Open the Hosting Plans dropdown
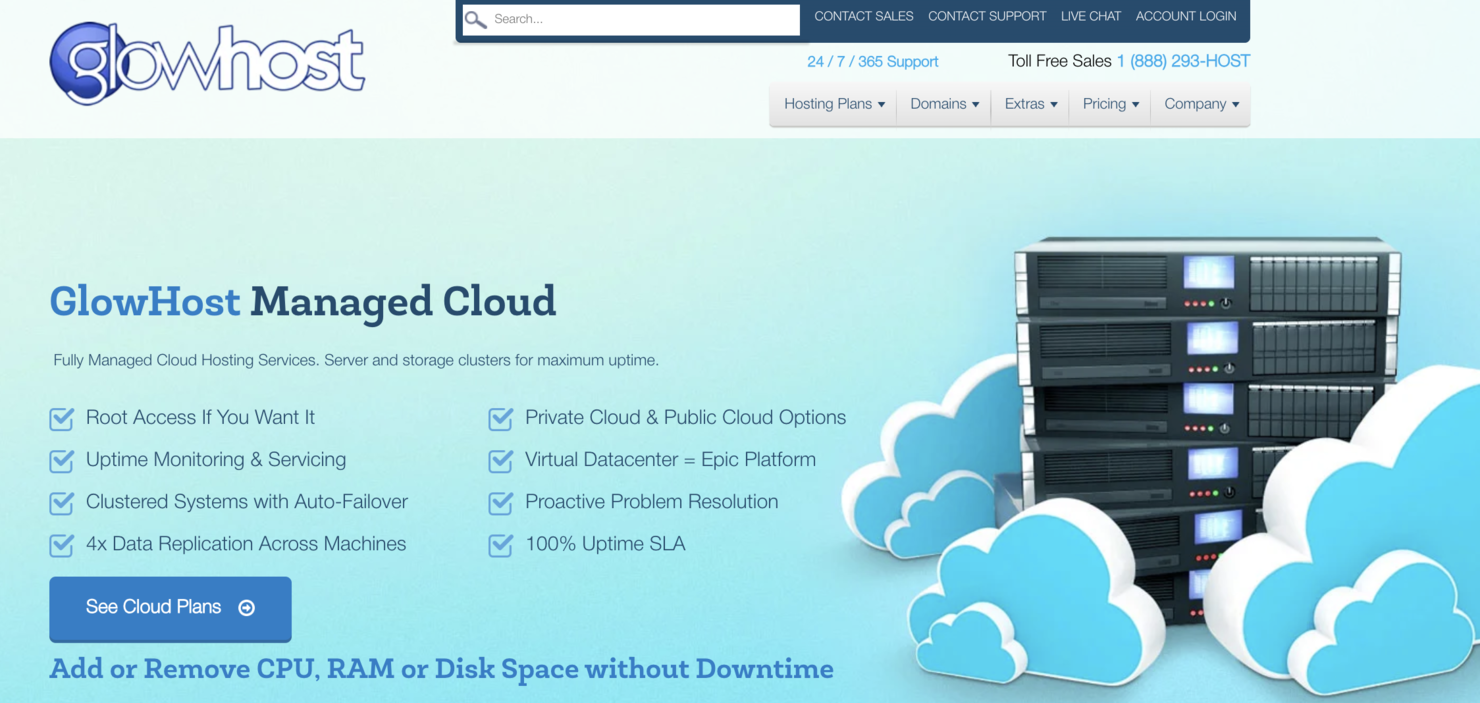This screenshot has width=1480, height=703. 833,103
